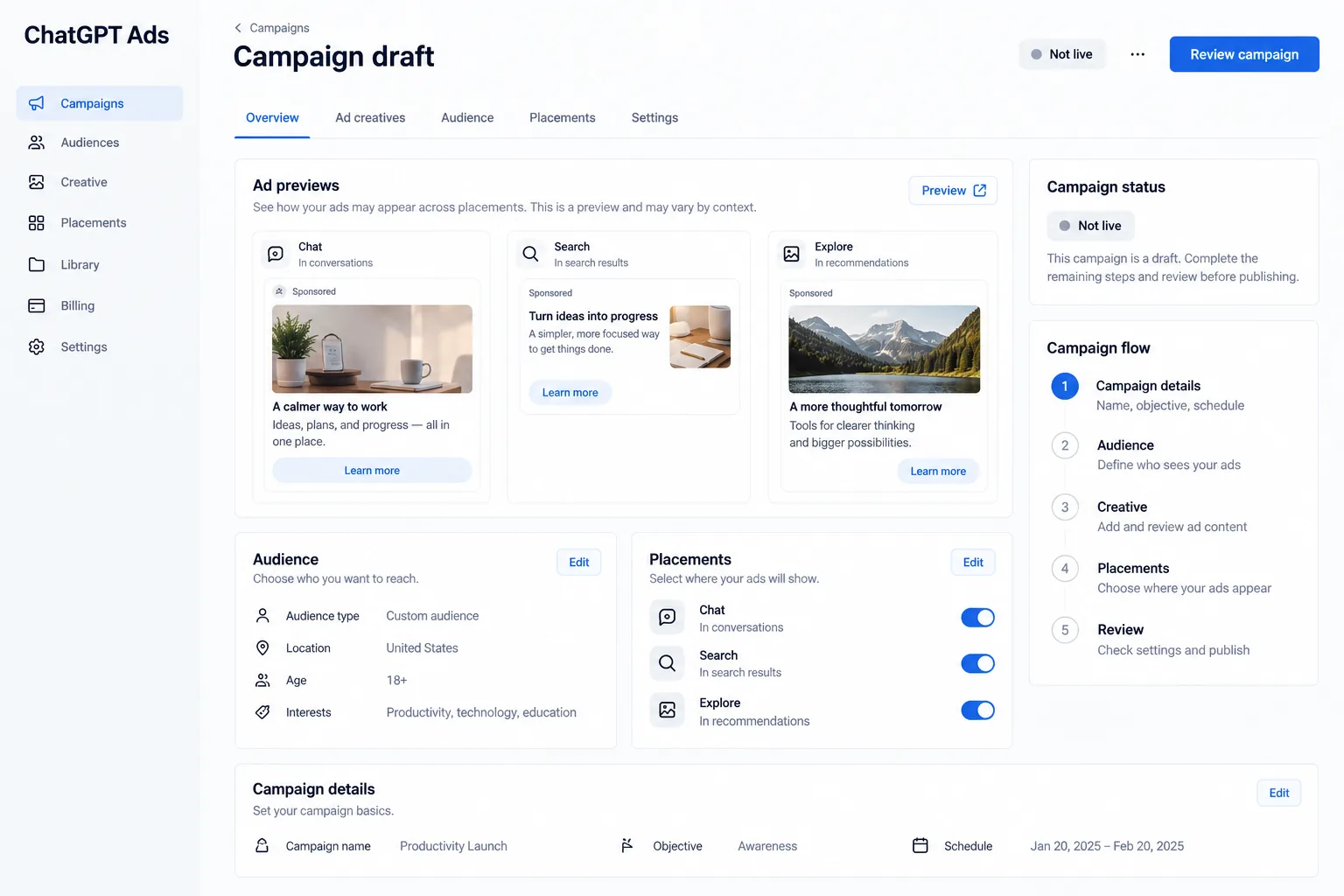Click the Productivity Launch campaign name
This screenshot has width=1344, height=896.
coord(453,846)
